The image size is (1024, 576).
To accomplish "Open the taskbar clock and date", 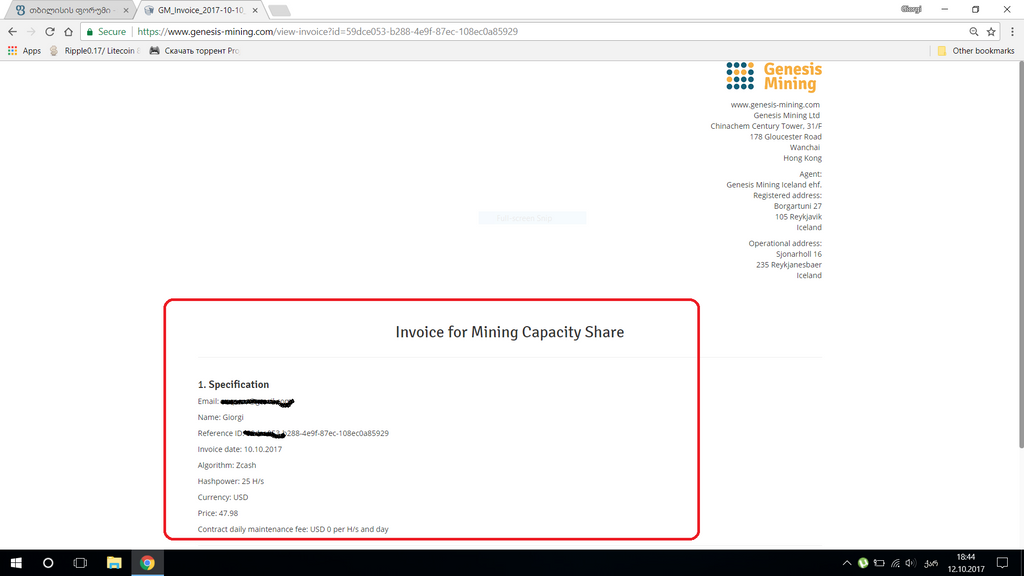I will (x=966, y=563).
